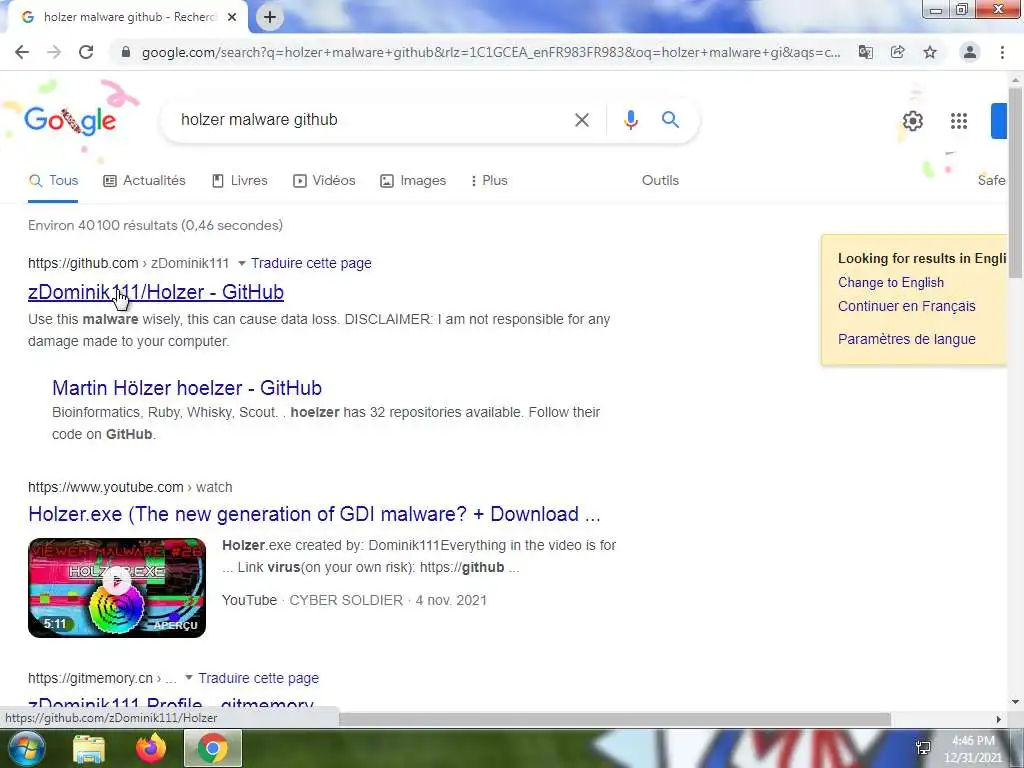The height and width of the screenshot is (768, 1024).
Task: Choose Continuer en Français
Action: click(906, 306)
